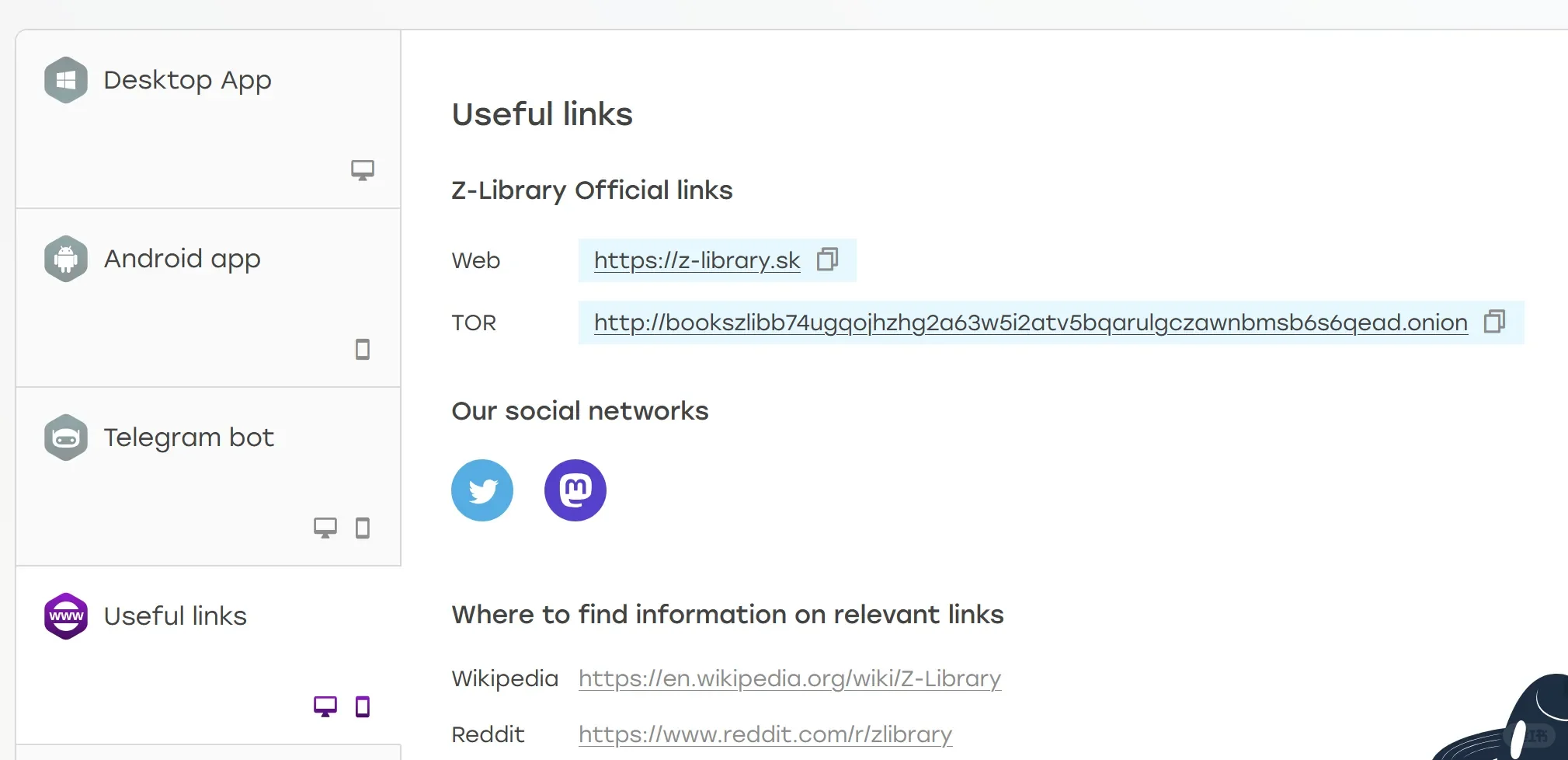Copy the z-library.sk web link
The image size is (1568, 760).
[x=827, y=260]
